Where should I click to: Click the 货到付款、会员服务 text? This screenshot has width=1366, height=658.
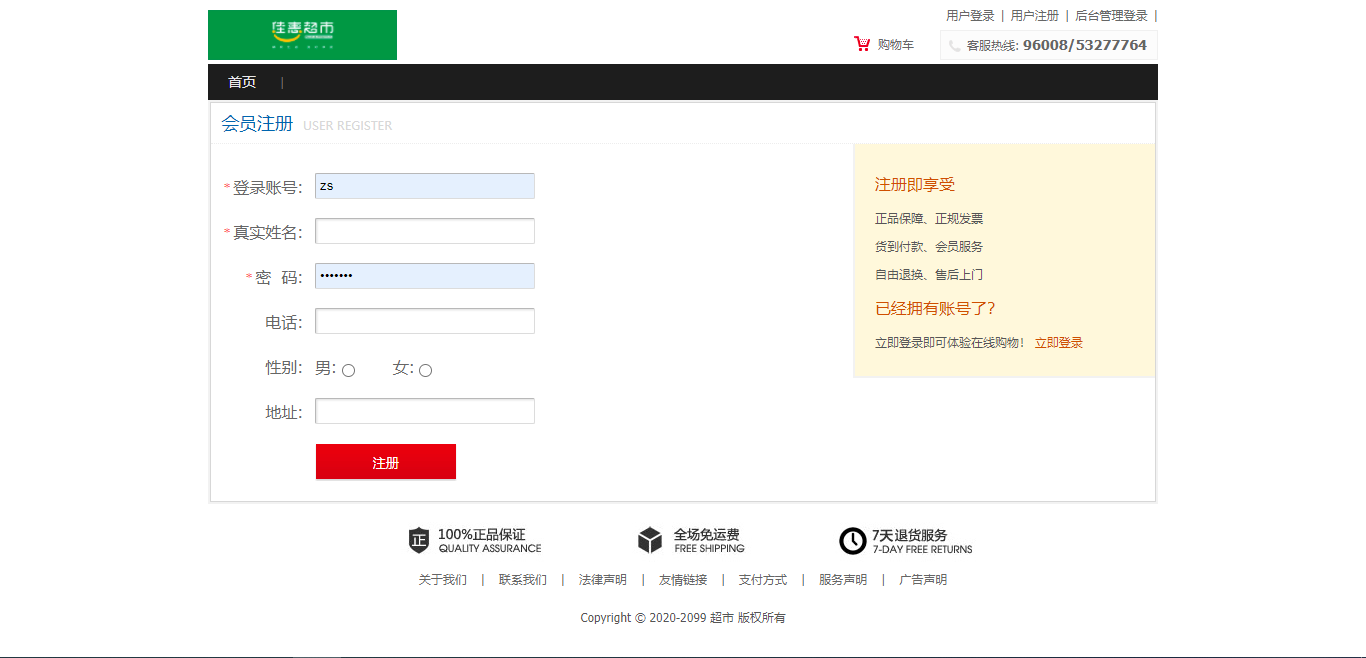(x=929, y=247)
